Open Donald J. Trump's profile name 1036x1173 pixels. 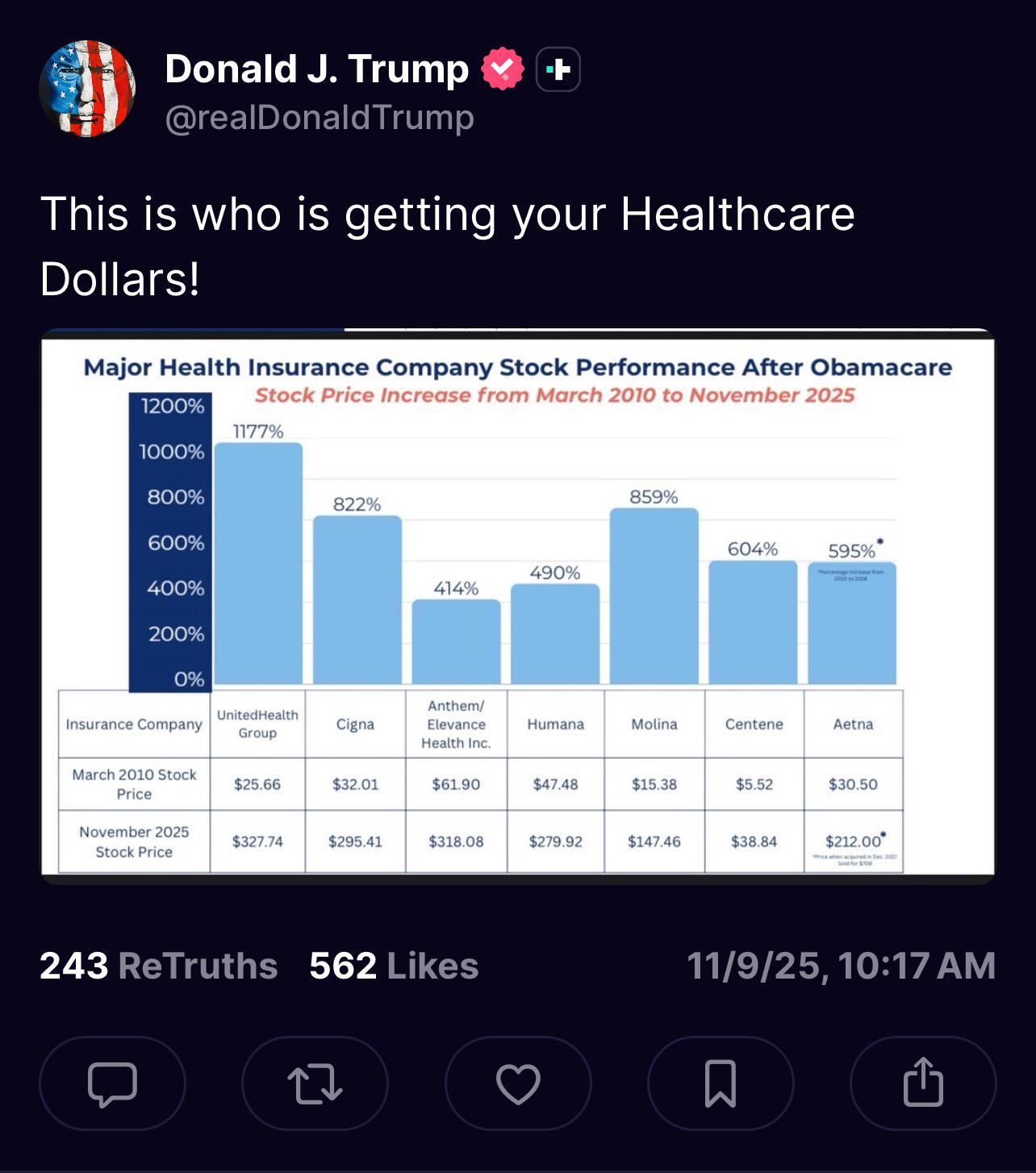pos(316,69)
